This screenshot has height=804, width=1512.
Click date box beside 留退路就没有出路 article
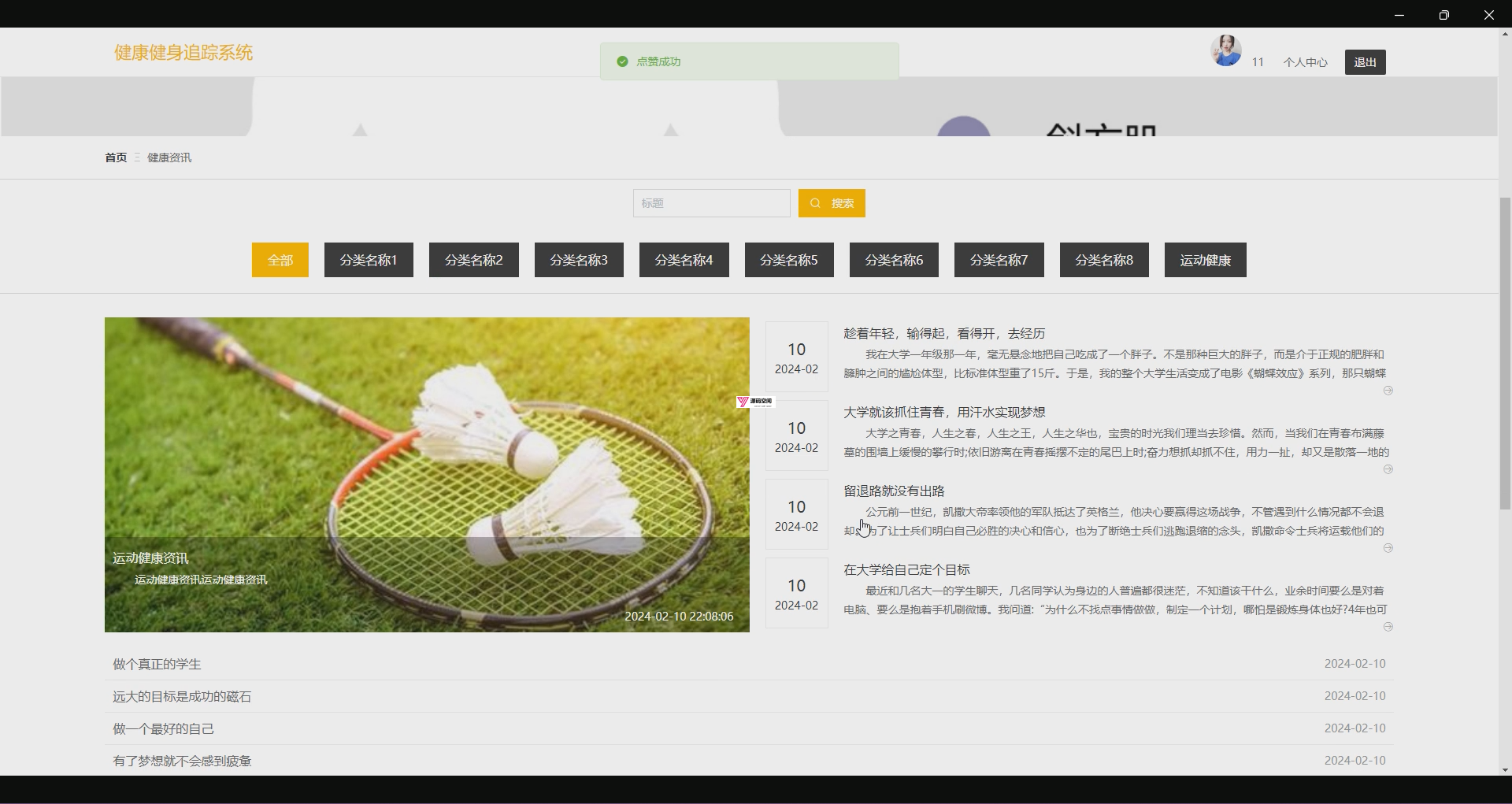click(x=797, y=514)
